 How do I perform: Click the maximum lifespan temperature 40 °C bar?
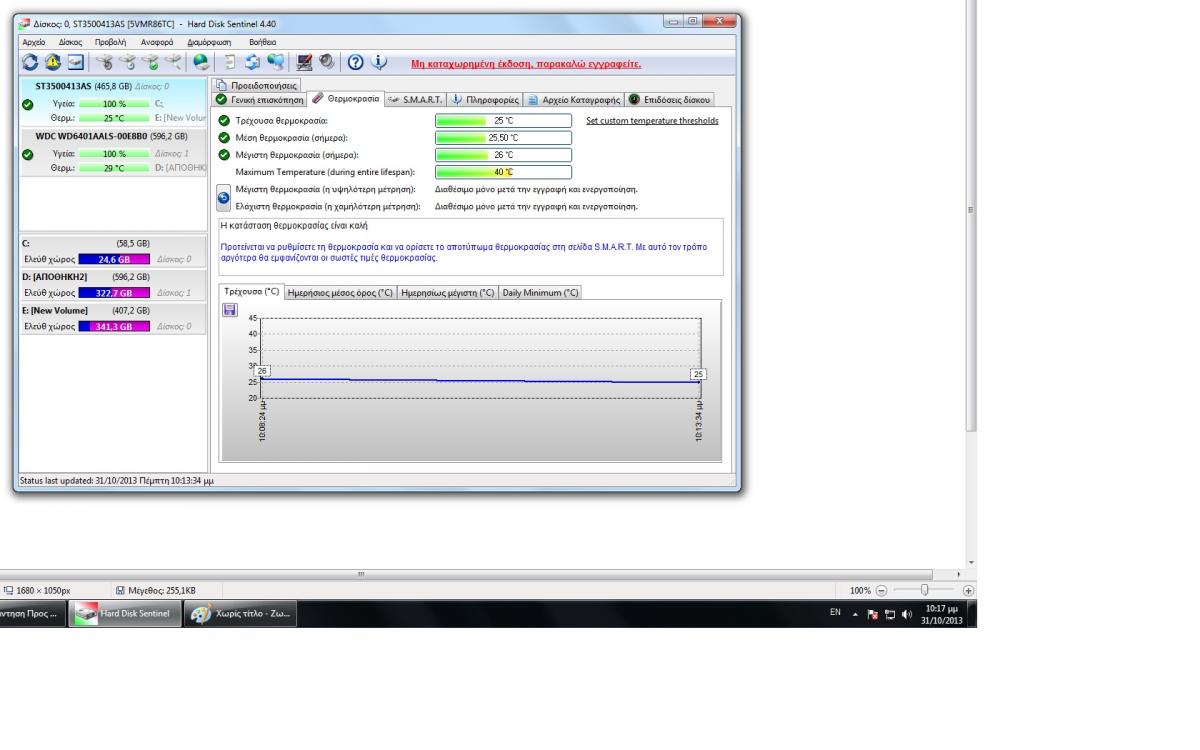[503, 172]
